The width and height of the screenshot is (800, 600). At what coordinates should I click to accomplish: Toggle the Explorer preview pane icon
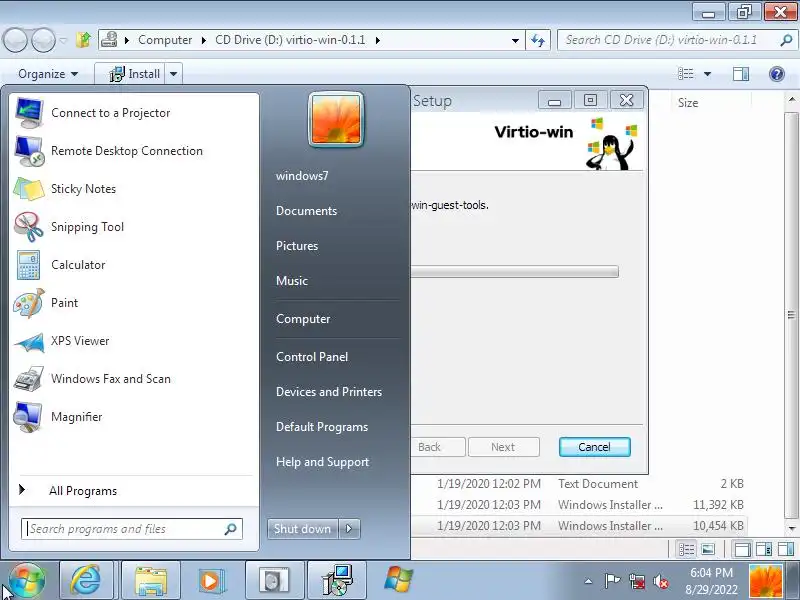[x=741, y=74]
